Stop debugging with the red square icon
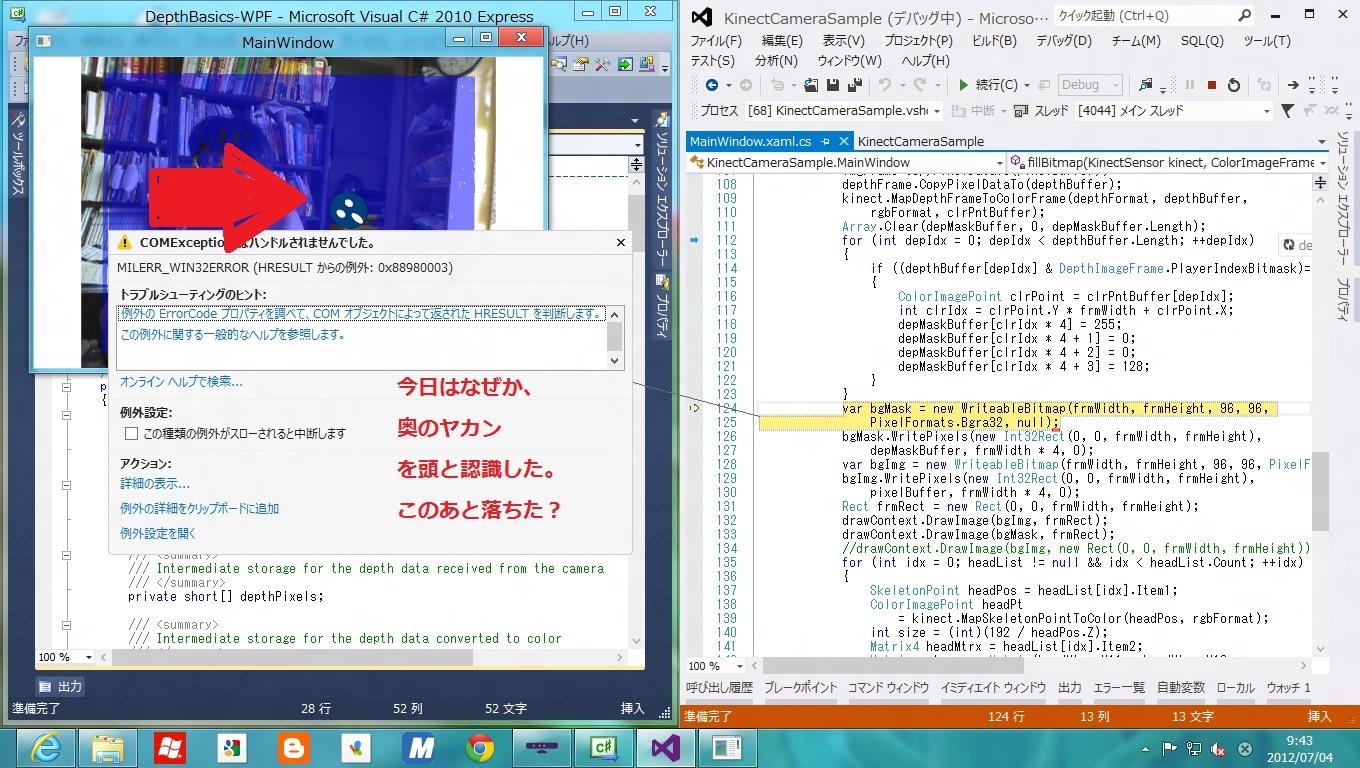 1212,85
